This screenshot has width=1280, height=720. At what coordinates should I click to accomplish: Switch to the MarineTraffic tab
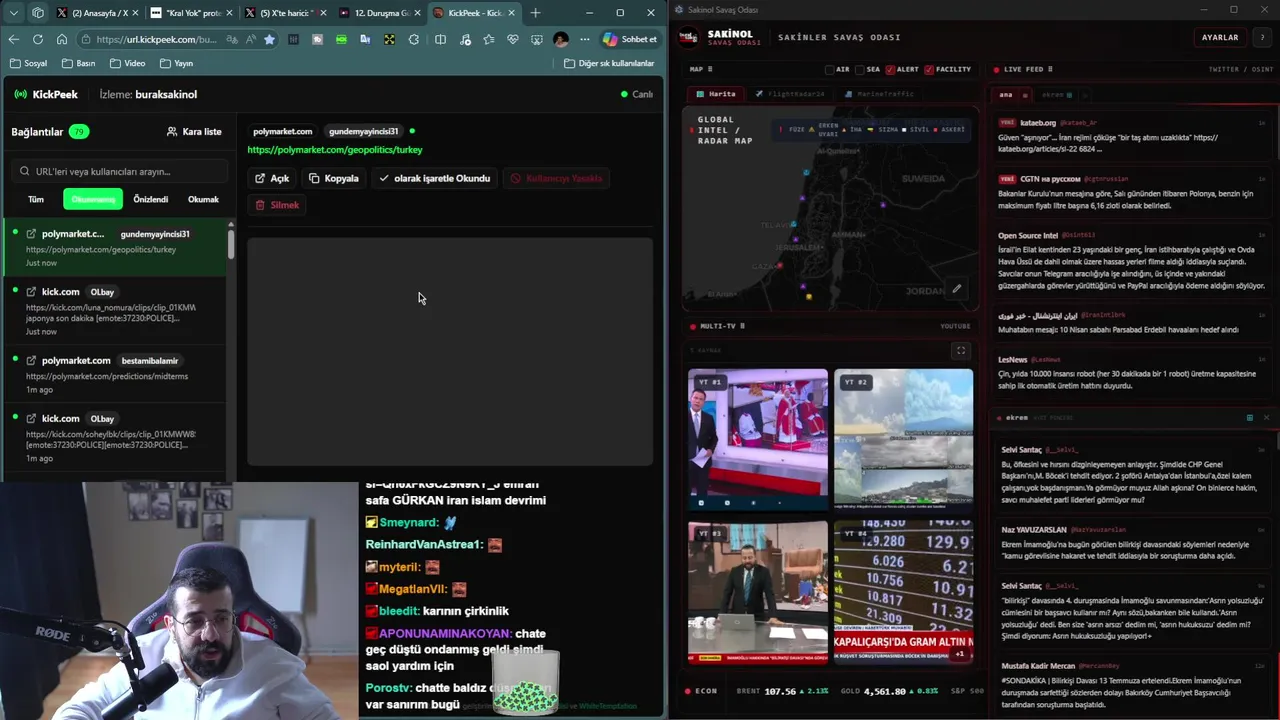879,94
